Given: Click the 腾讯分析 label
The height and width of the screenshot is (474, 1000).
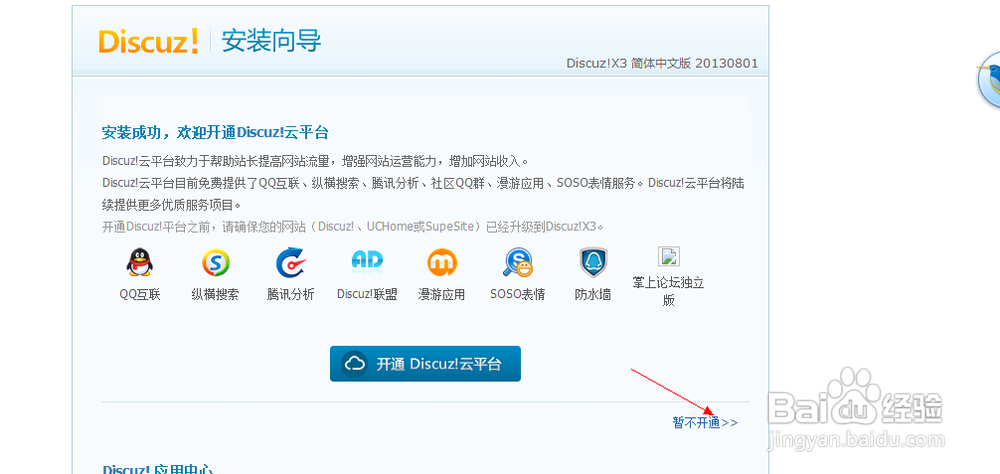Looking at the screenshot, I should (291, 294).
